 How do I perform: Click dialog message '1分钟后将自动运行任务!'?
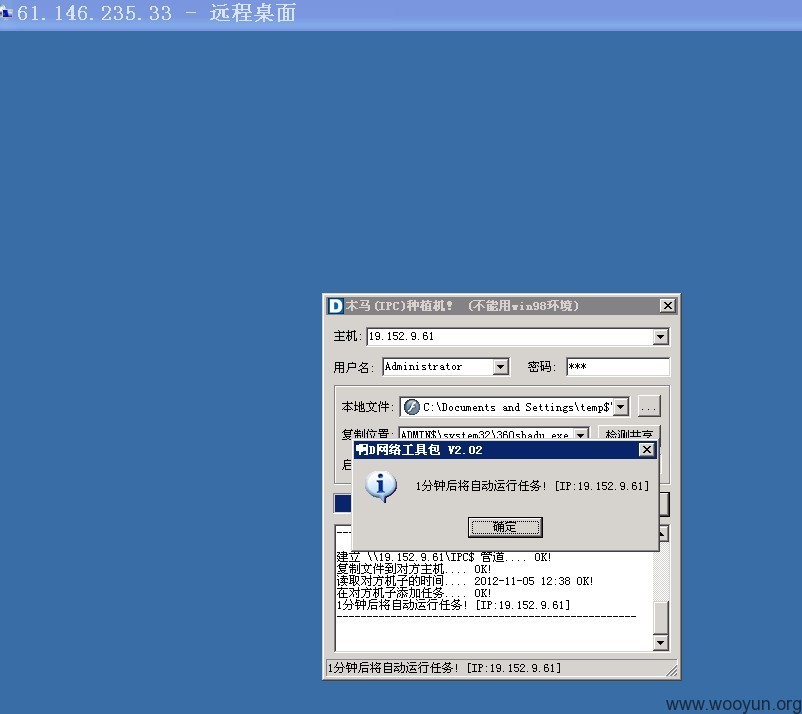pos(481,486)
